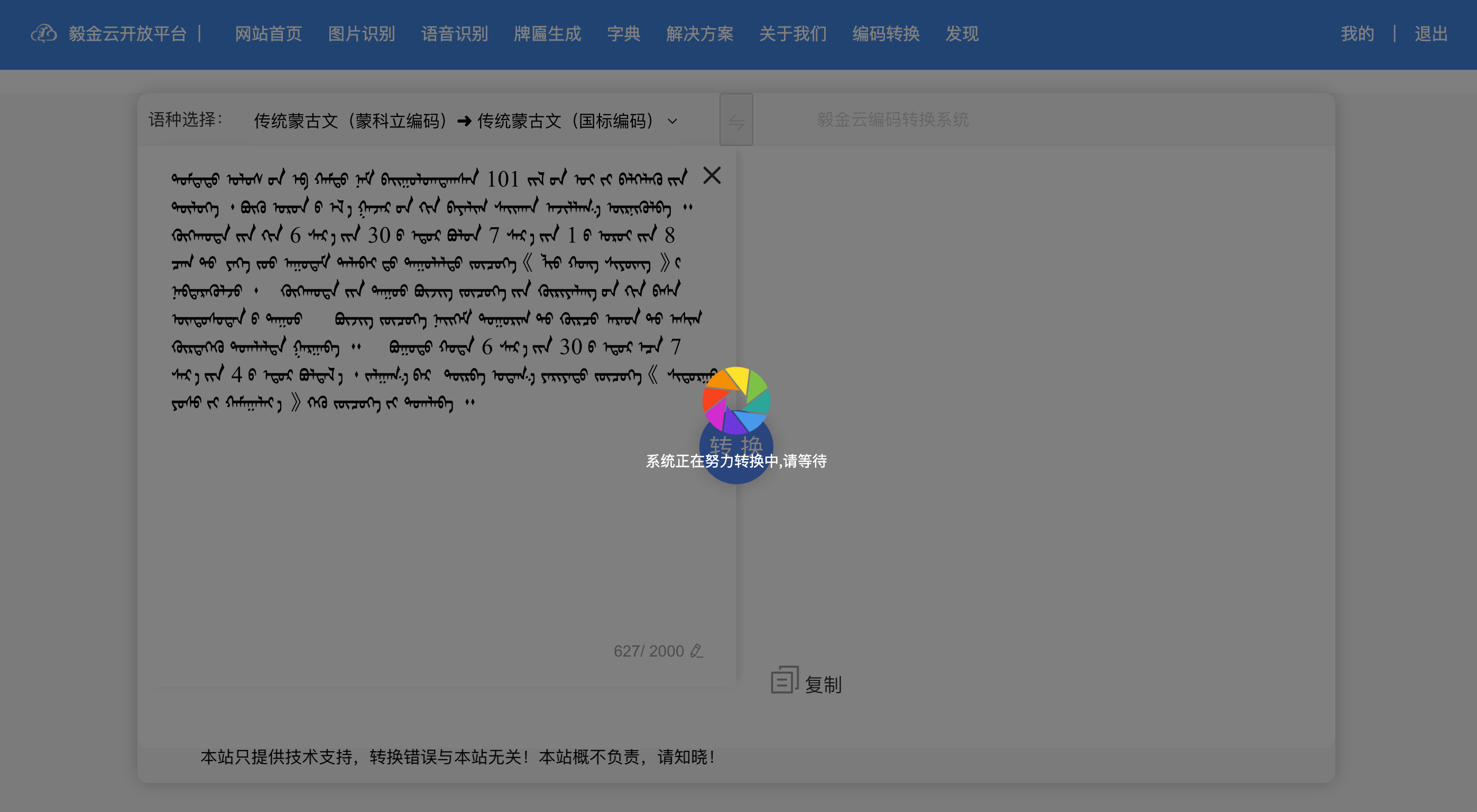Select the 传统蒙古文（蒙科立编码）source language
Screen dimensions: 1477x812
pyautogui.click(x=352, y=121)
